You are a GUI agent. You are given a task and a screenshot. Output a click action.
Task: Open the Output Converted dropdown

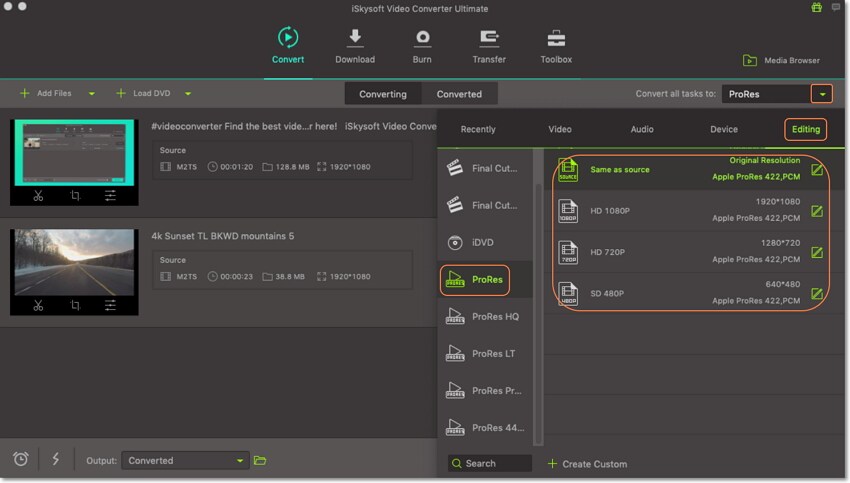185,460
